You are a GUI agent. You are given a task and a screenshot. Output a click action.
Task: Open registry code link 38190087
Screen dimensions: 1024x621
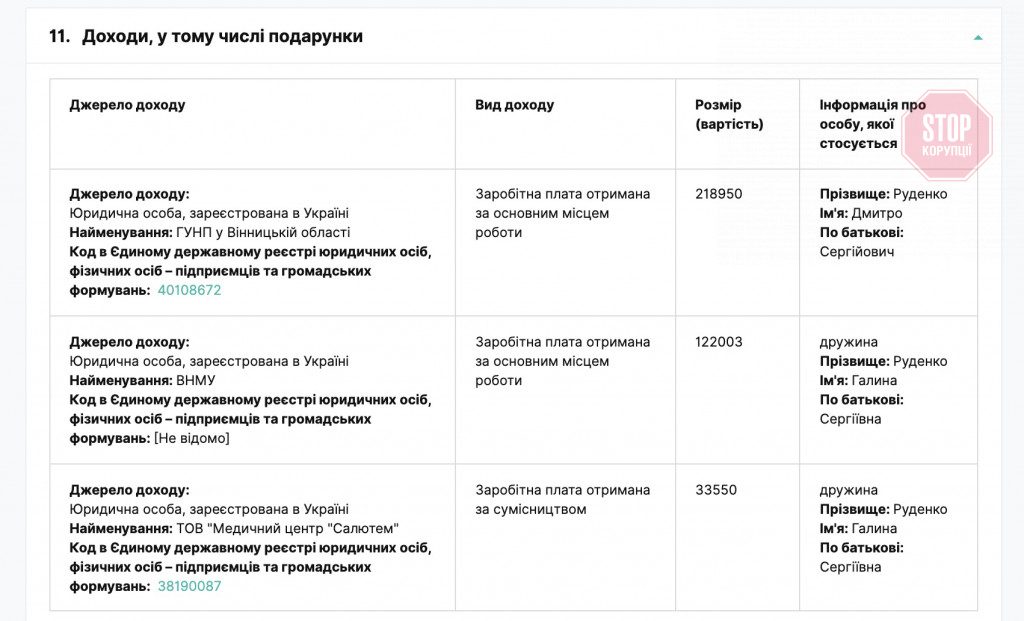(x=189, y=586)
